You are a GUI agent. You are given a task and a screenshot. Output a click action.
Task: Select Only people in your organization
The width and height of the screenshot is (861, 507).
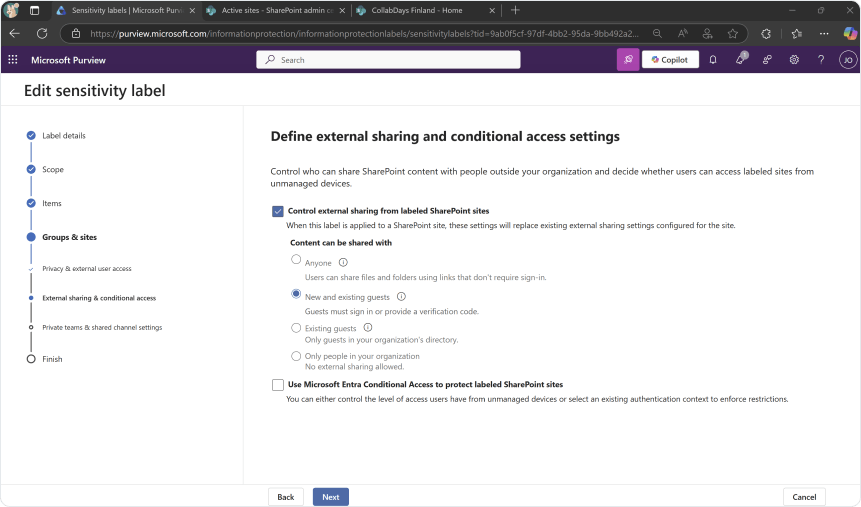pos(296,356)
